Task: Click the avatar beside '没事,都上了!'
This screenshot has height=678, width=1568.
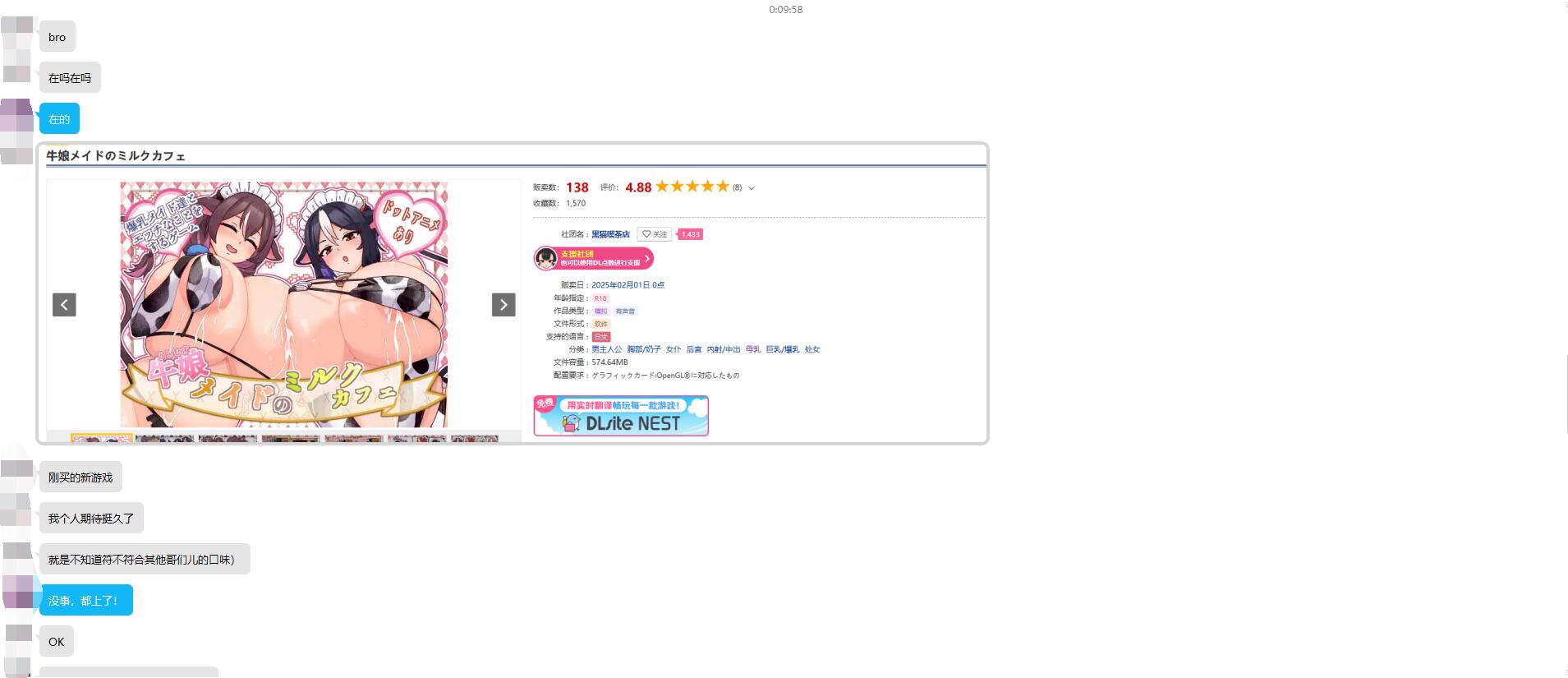Action: pyautogui.click(x=18, y=592)
